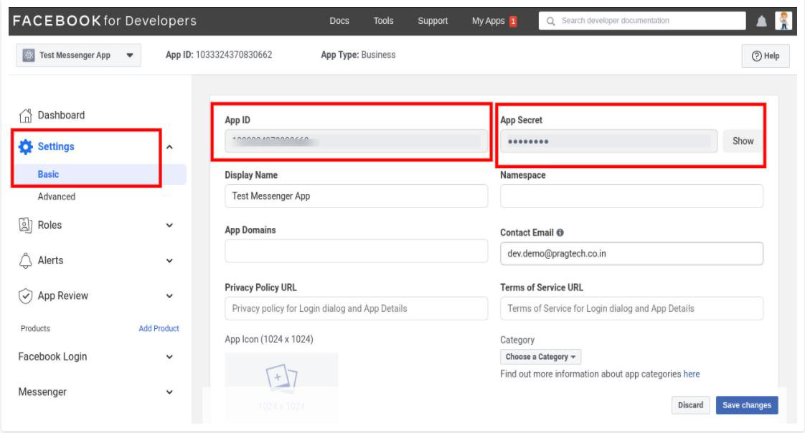Expand the Facebook Login product chevron
805x433 pixels.
(169, 356)
